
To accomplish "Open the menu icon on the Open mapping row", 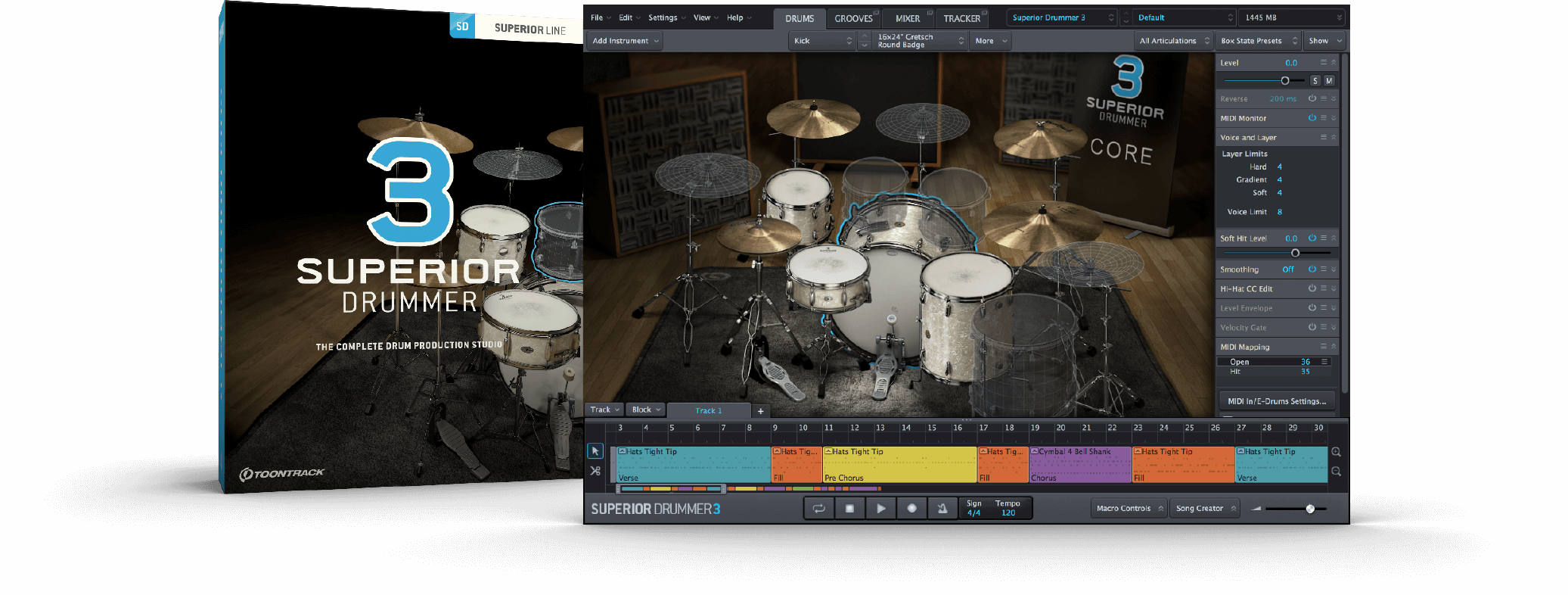I will (x=1324, y=362).
